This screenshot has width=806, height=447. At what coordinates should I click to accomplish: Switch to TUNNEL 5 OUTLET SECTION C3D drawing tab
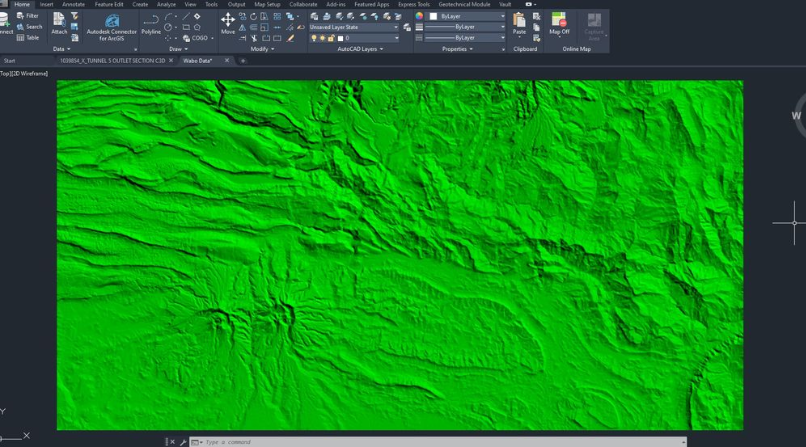pos(112,61)
